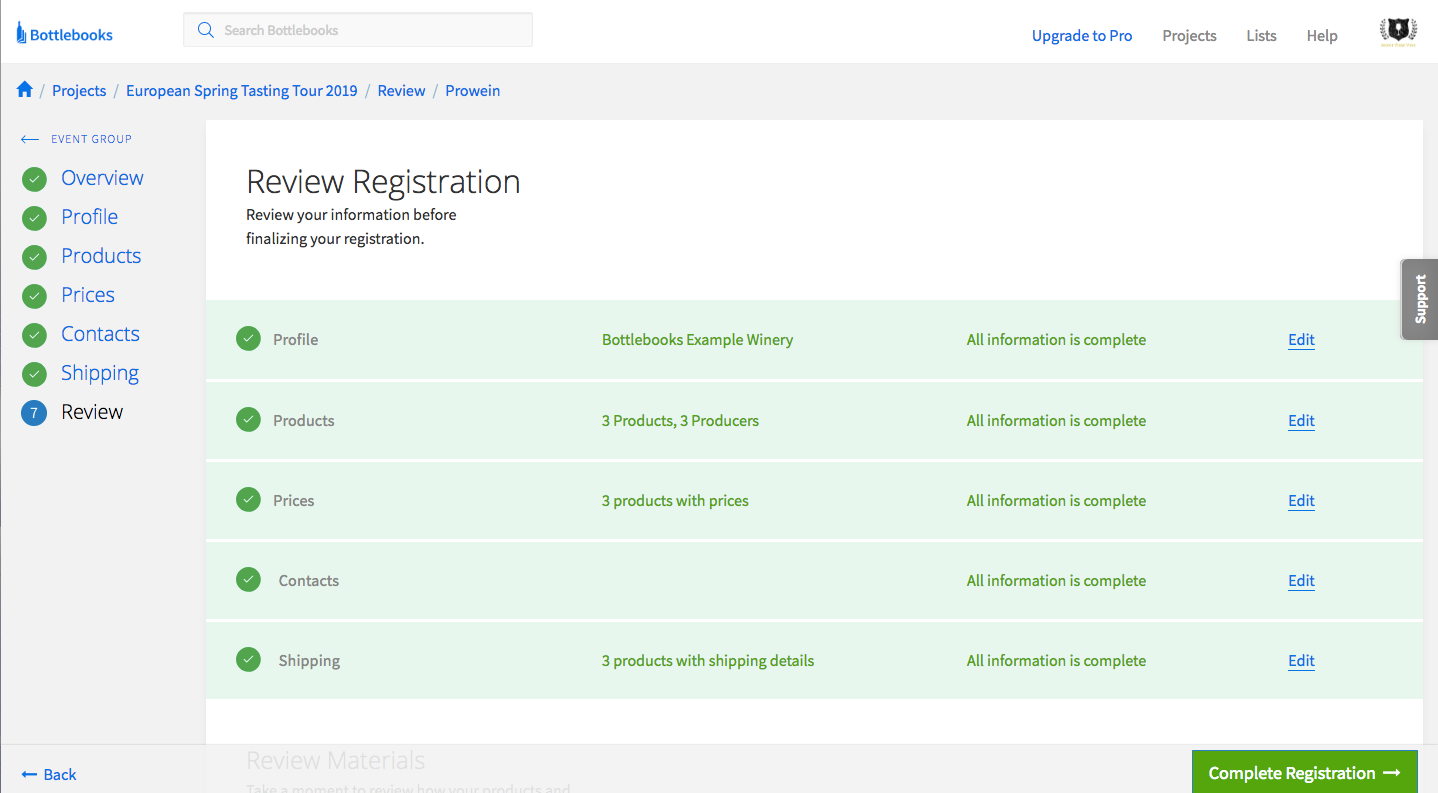This screenshot has height=793, width=1438.
Task: Go to Contacts step in sidebar
Action: (x=100, y=334)
